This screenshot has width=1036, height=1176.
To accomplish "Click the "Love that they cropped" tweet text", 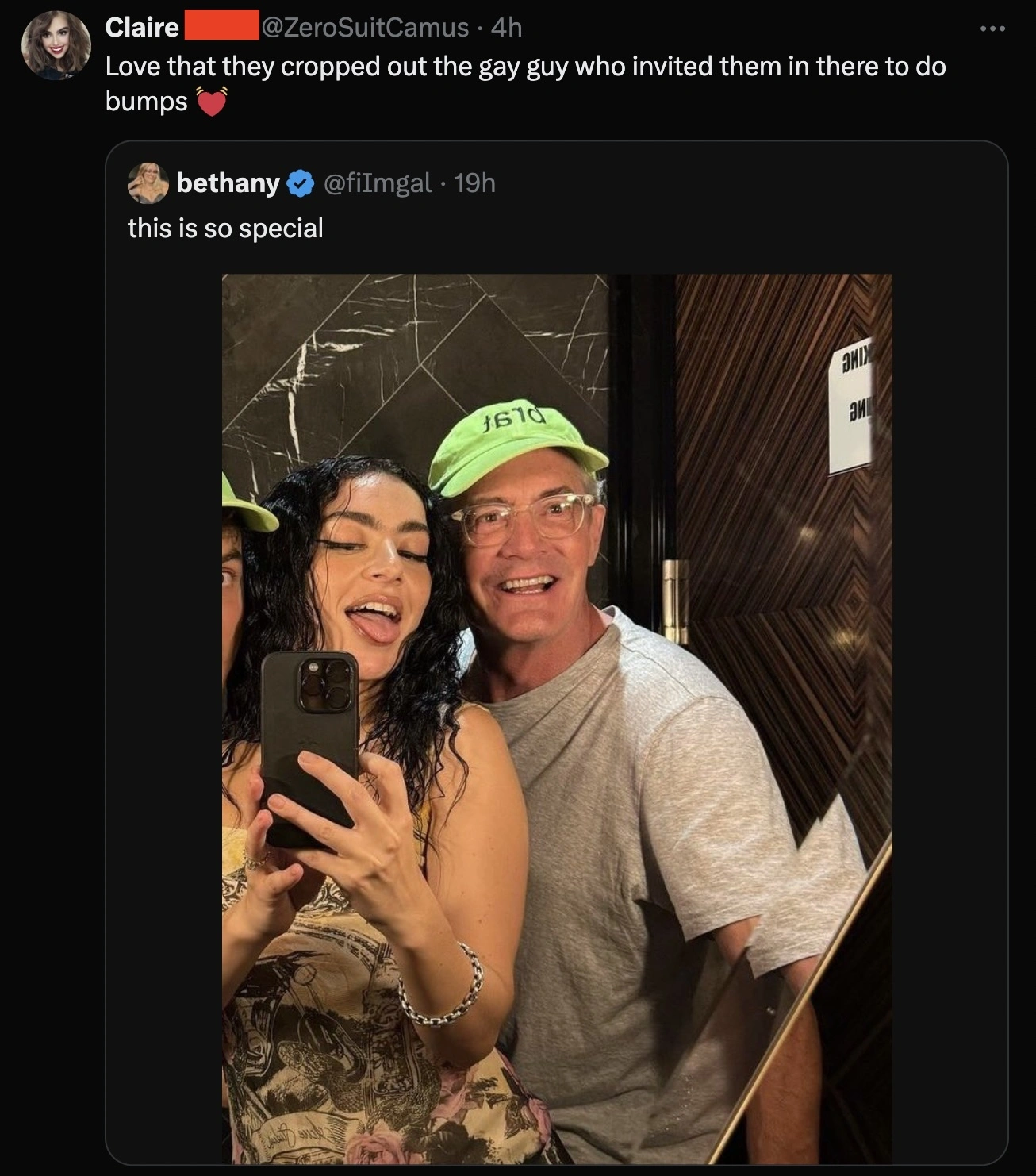I will [525, 66].
